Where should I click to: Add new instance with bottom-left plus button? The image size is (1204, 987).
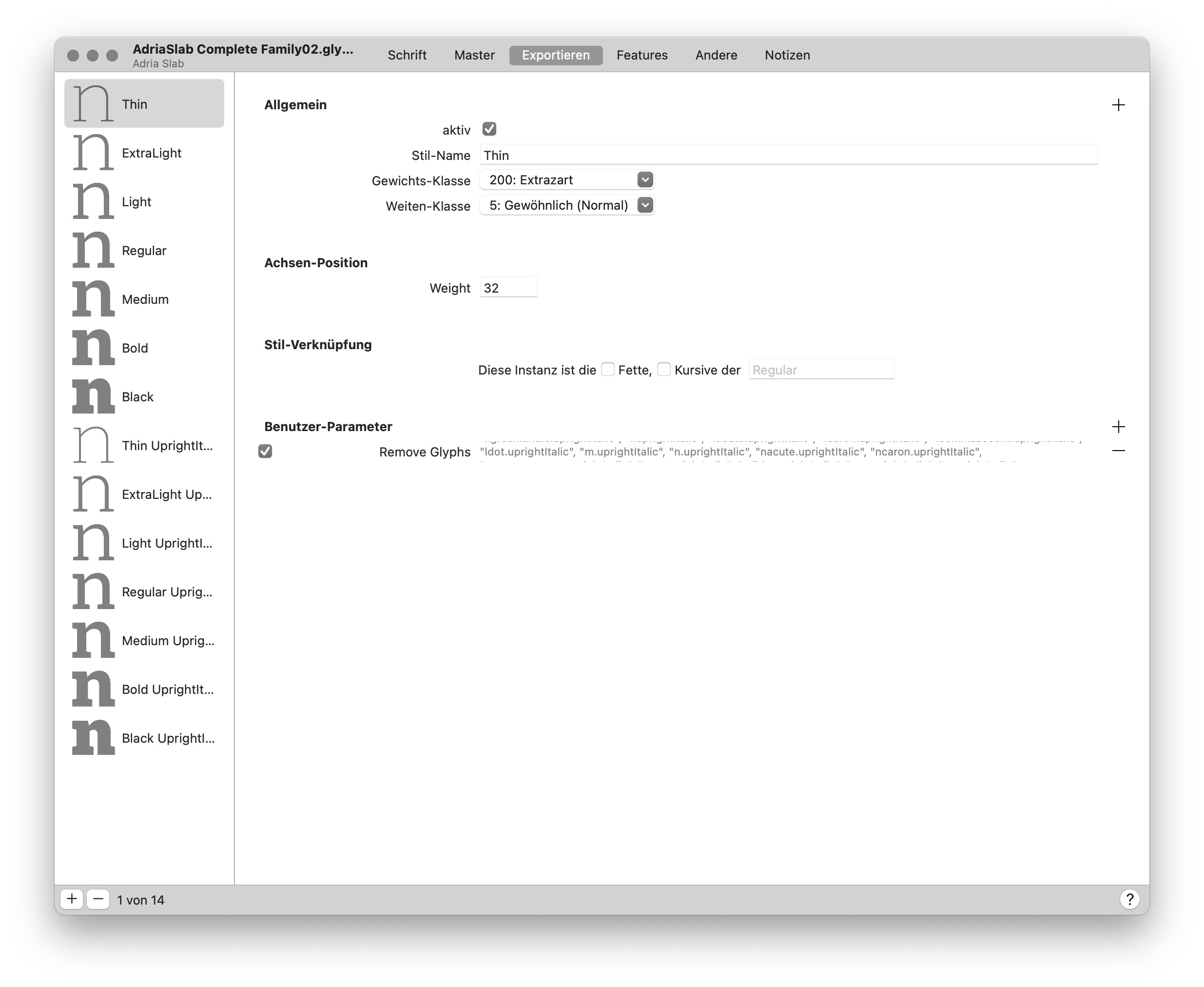tap(72, 899)
